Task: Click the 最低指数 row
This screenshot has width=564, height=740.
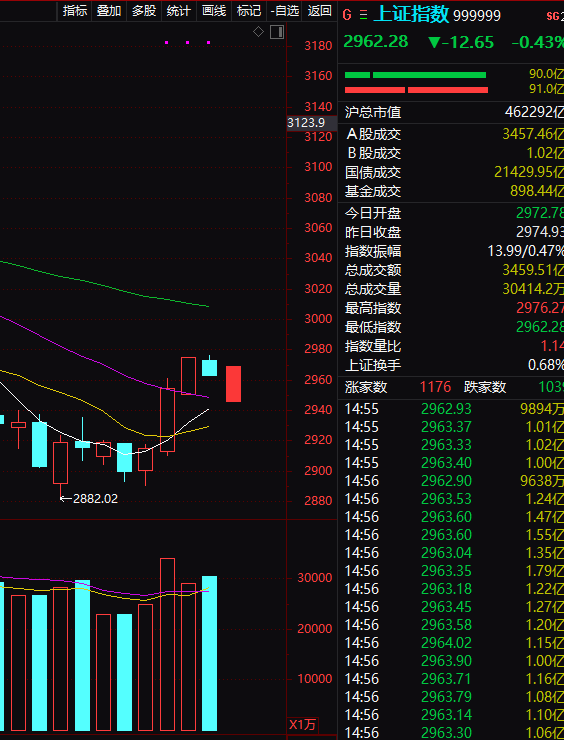Action: coord(451,327)
